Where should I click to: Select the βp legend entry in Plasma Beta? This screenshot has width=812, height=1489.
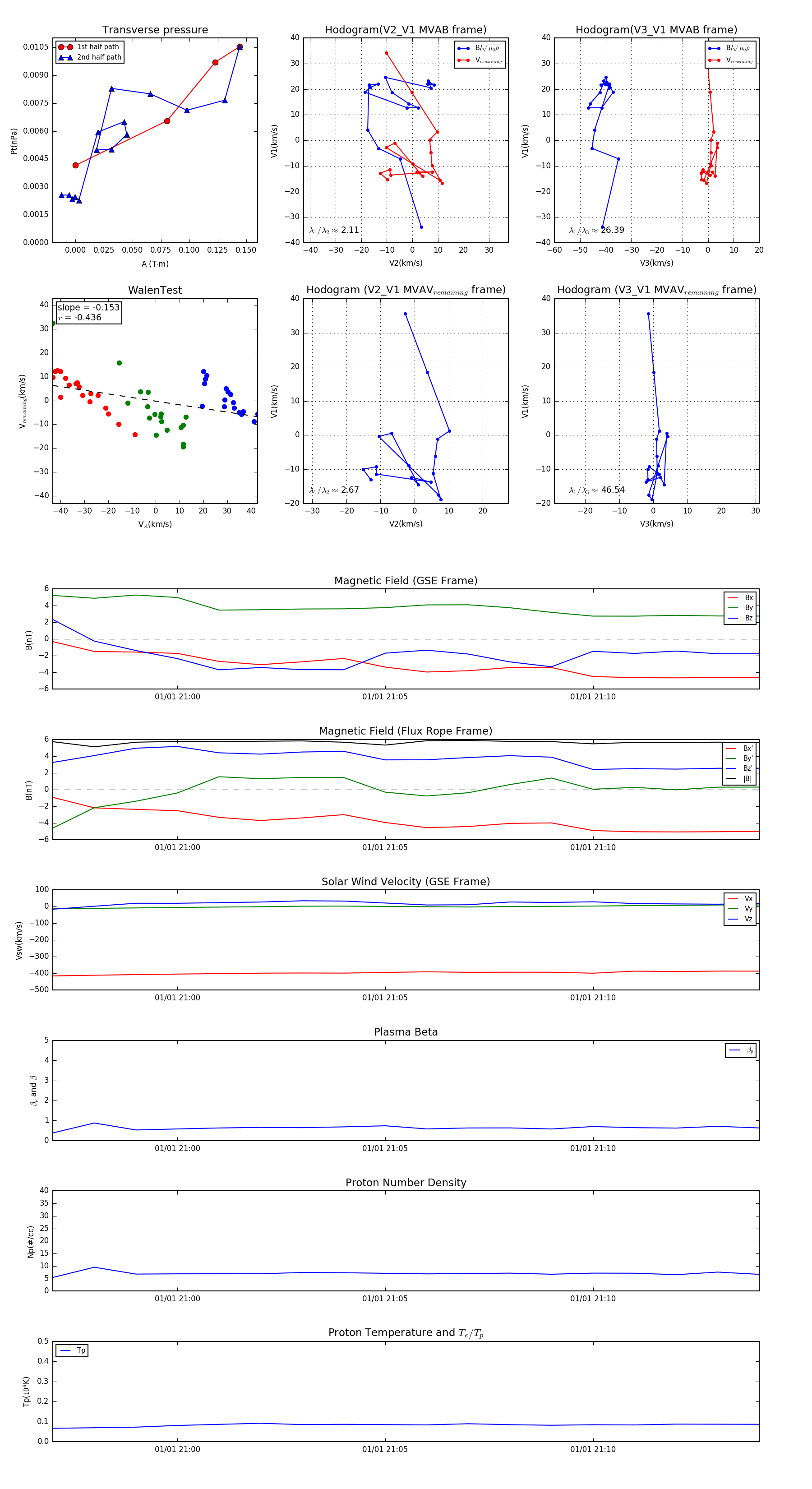pyautogui.click(x=742, y=1050)
